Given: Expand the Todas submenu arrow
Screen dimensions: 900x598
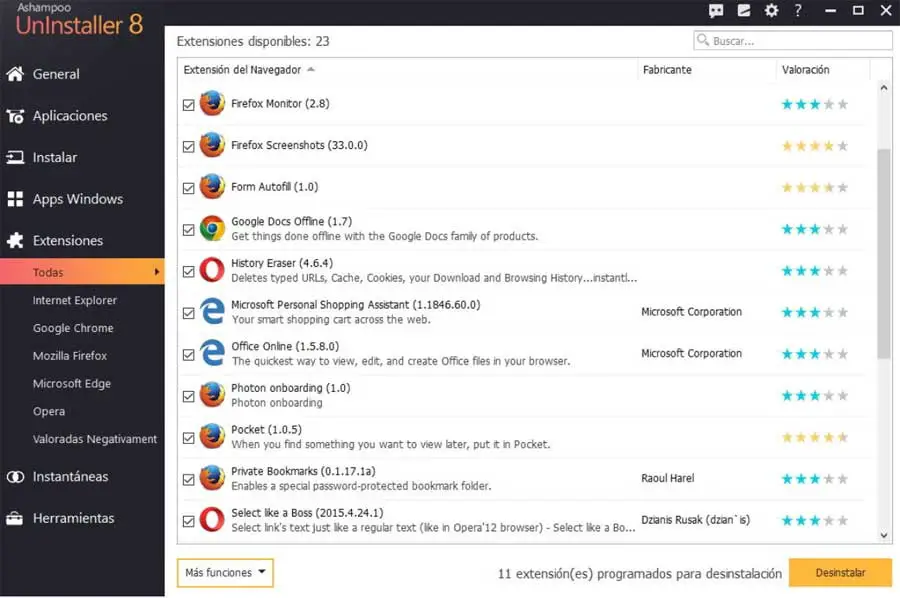Looking at the screenshot, I should pos(156,272).
